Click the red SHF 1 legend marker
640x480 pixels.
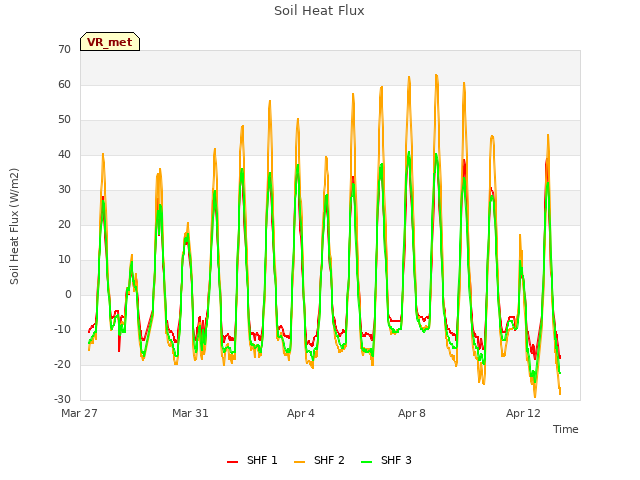point(233,461)
